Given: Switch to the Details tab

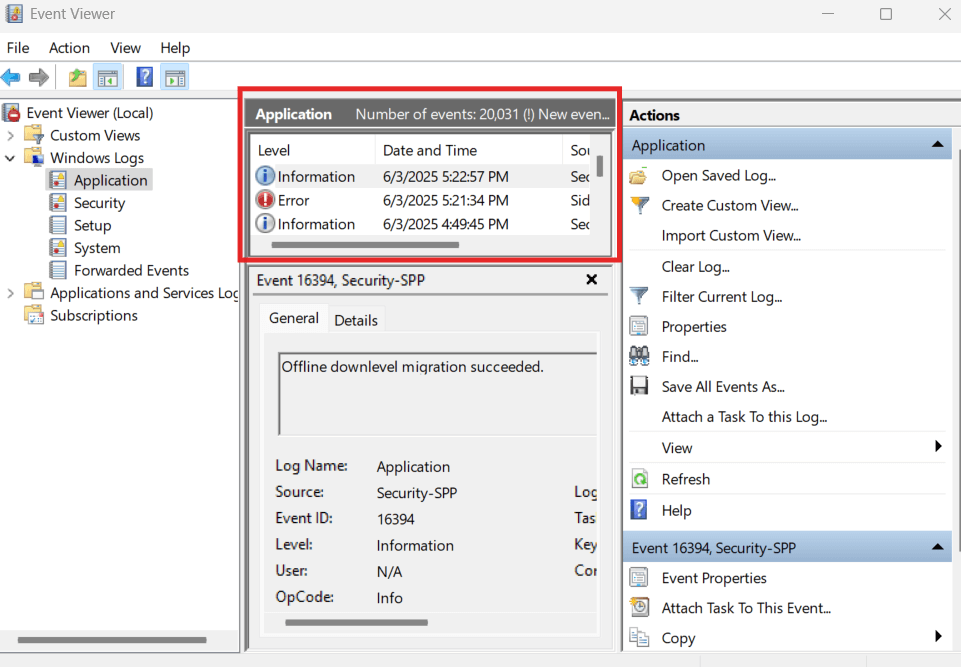Looking at the screenshot, I should [x=356, y=318].
